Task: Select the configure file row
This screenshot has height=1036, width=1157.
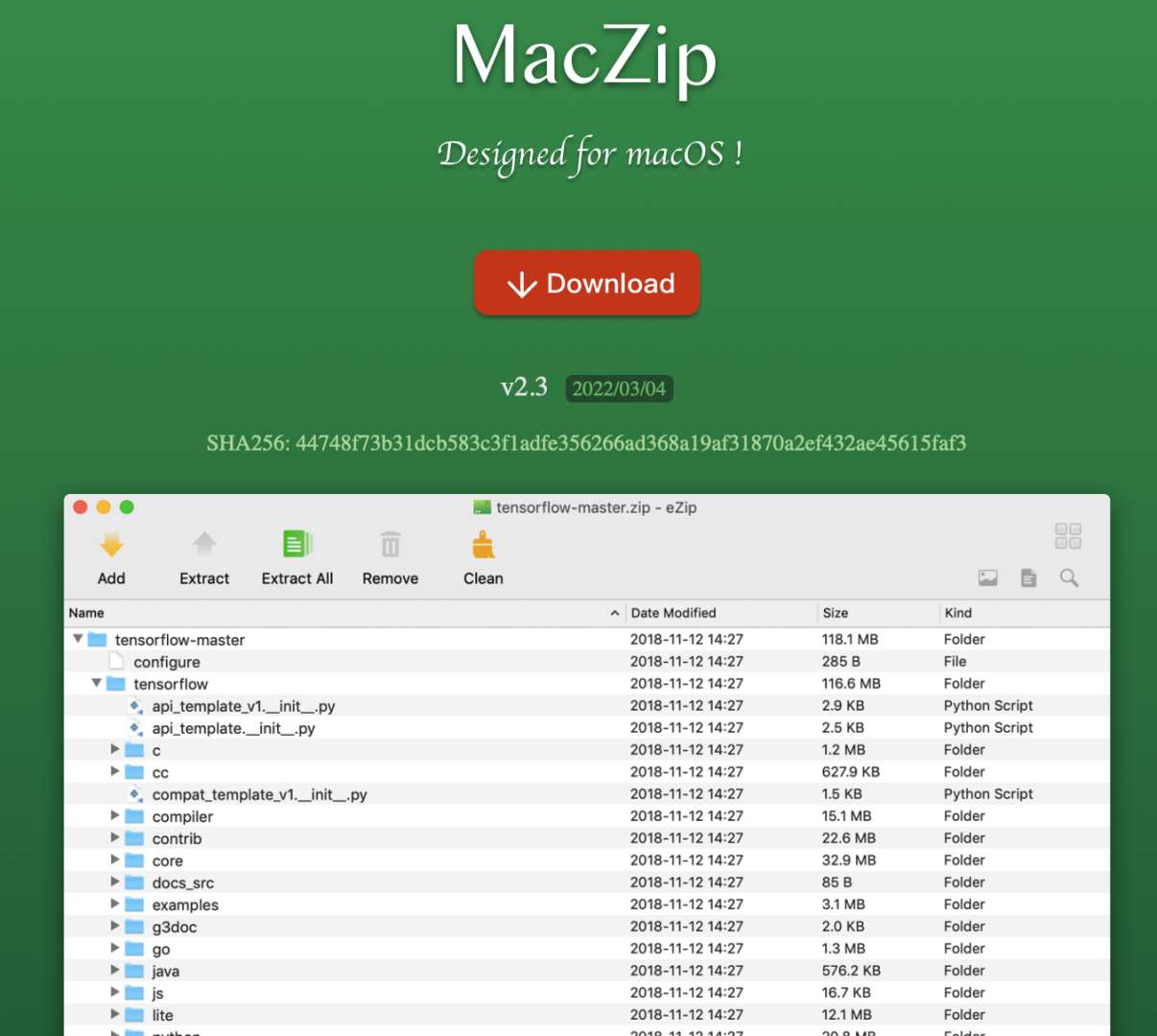Action: (x=167, y=662)
